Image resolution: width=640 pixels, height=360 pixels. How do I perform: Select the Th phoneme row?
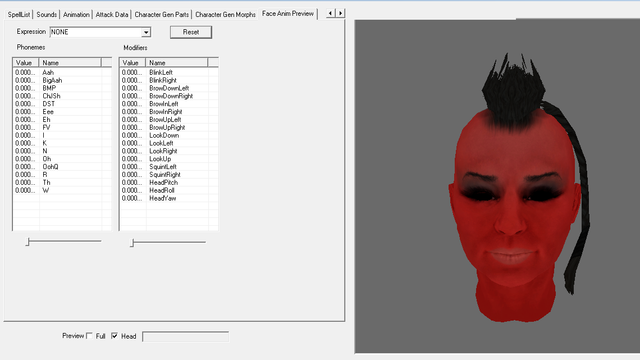click(x=62, y=182)
